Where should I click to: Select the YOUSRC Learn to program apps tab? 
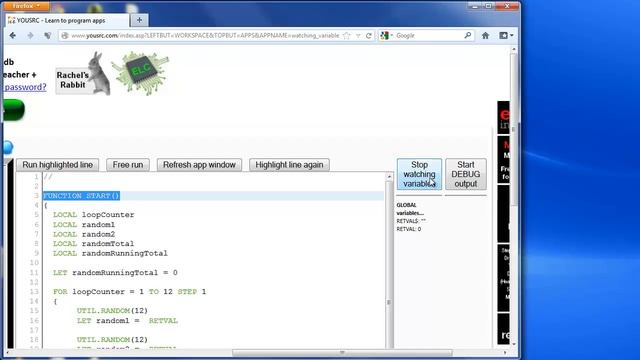67,20
